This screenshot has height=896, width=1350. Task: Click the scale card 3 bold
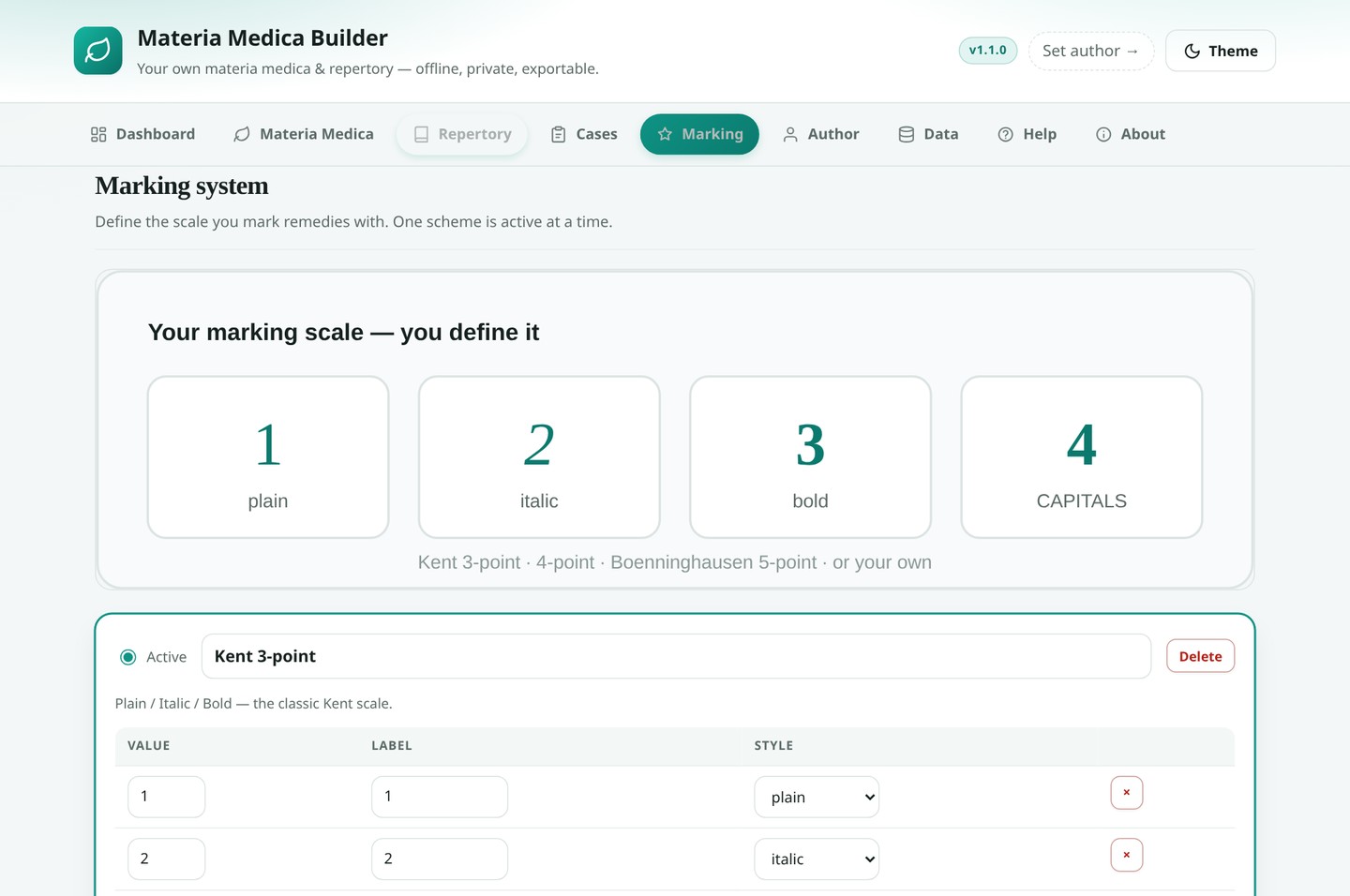[x=810, y=457]
